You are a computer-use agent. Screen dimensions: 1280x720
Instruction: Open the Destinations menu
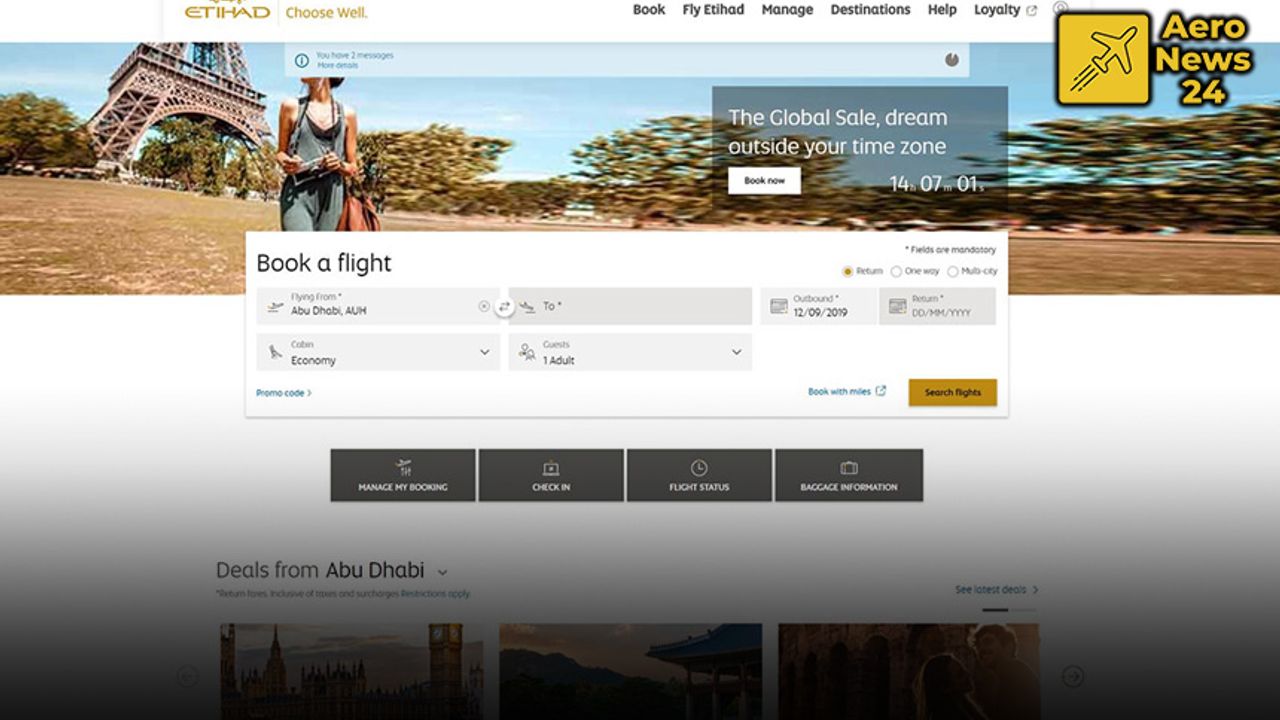[870, 10]
